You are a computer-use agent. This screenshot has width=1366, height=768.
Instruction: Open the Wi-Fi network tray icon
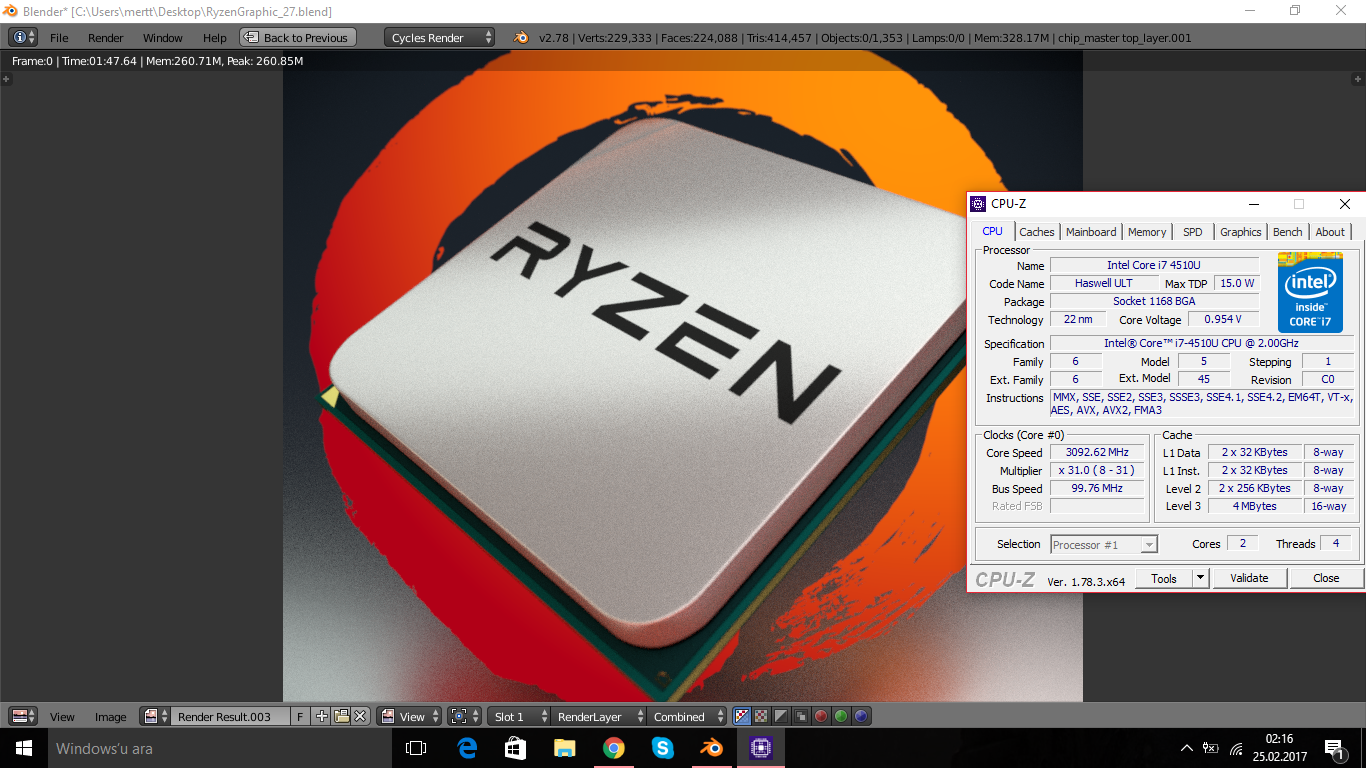[x=1236, y=748]
